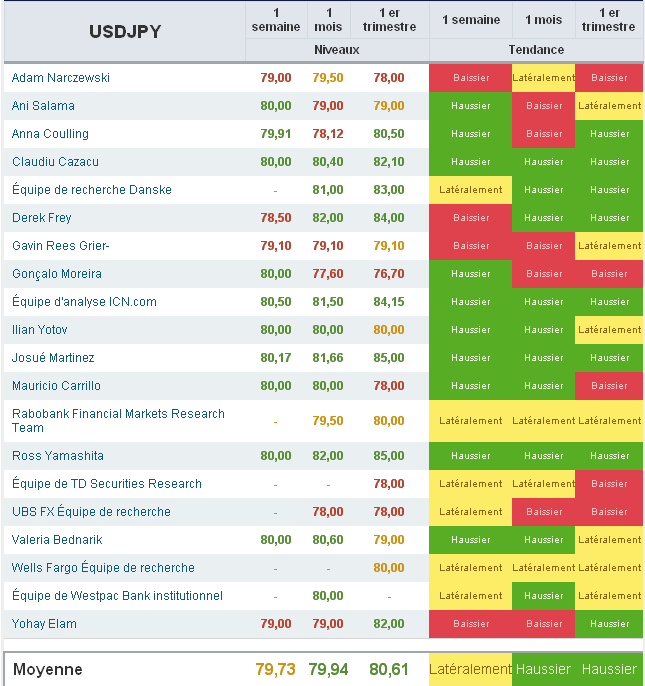Click Anna Coulling's 79,91 weekly value
Viewport: 645px width, 686px height.
276,134
